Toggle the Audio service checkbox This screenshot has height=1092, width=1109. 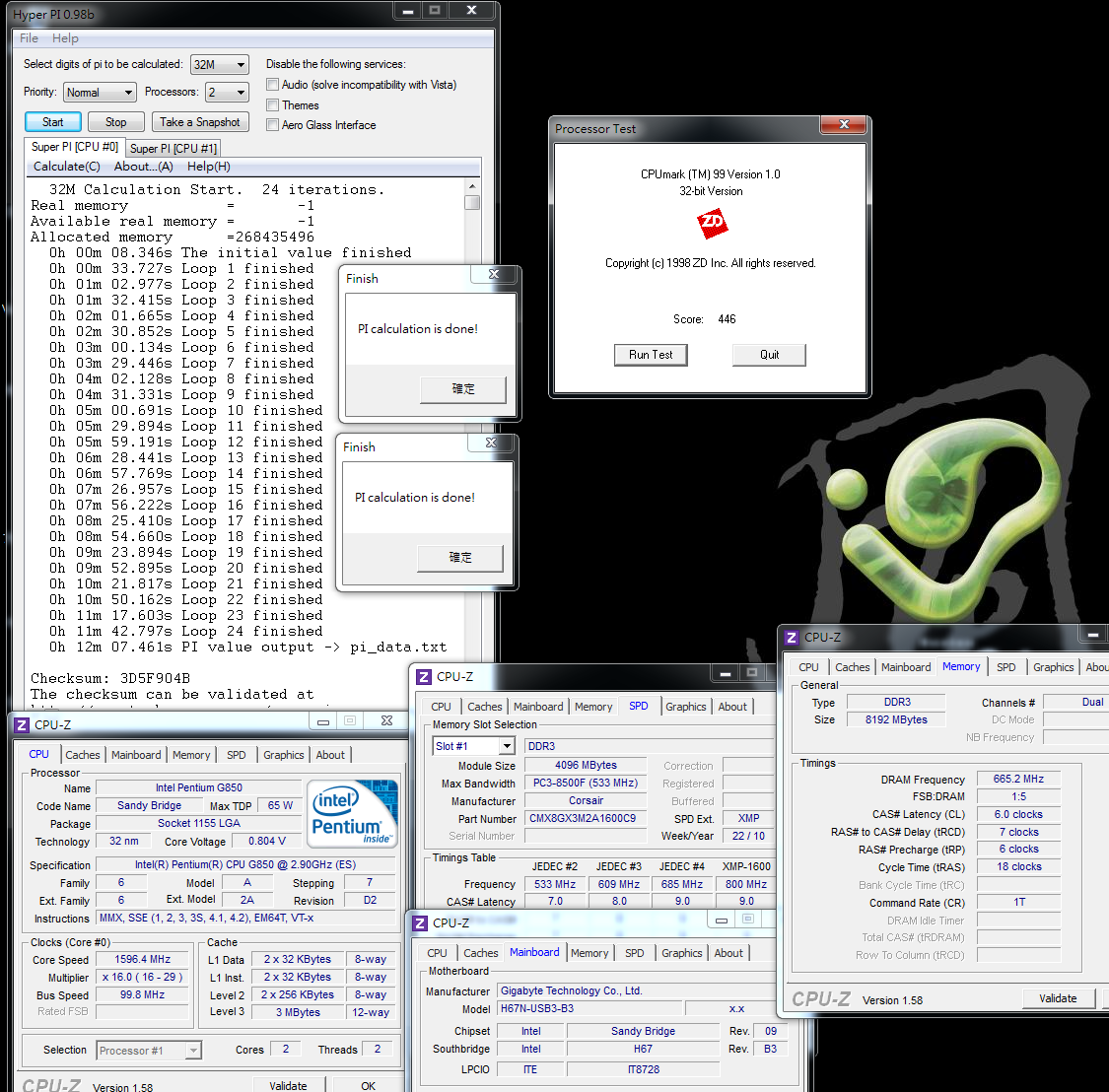click(272, 85)
